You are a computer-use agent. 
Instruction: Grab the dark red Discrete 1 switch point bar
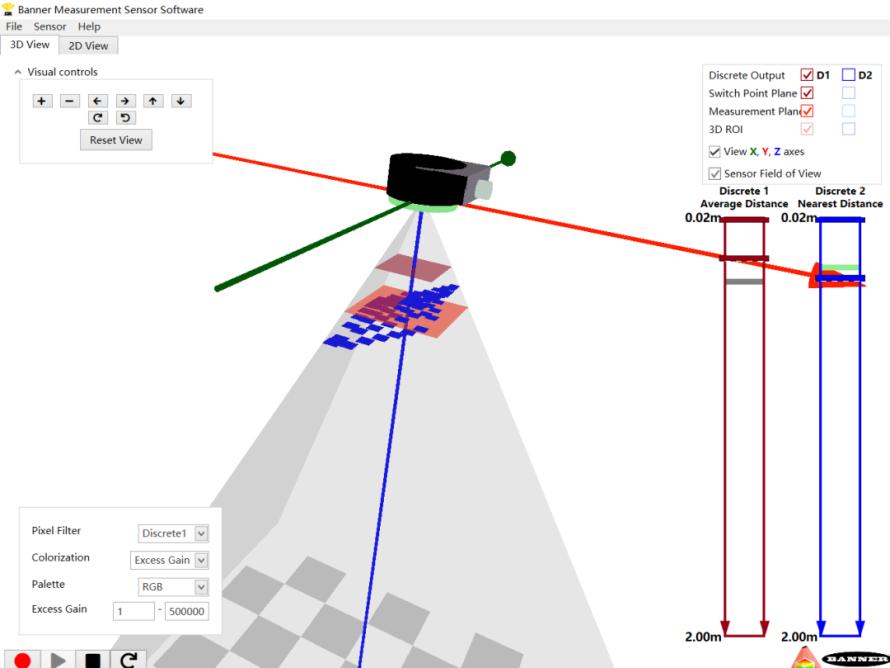click(744, 258)
